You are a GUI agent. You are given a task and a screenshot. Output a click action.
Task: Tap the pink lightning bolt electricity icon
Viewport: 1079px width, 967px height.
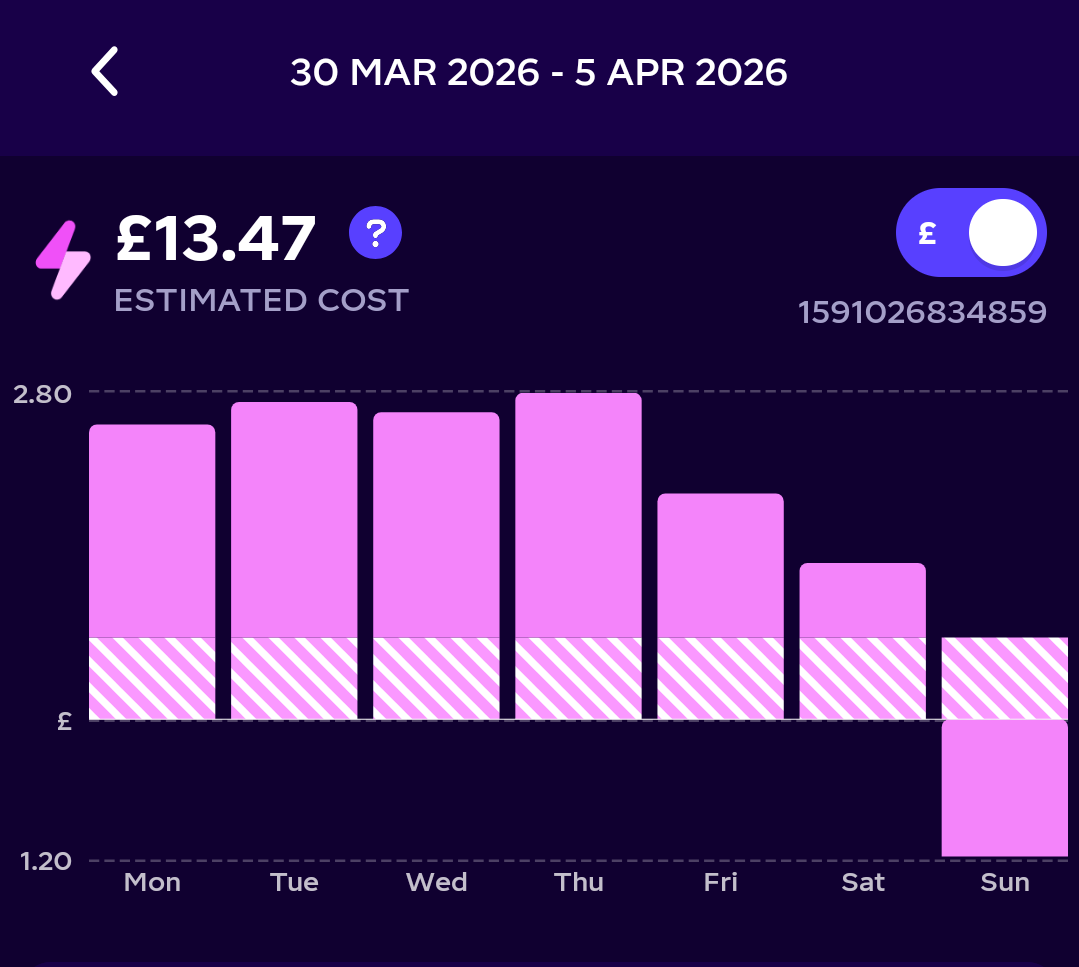(63, 260)
